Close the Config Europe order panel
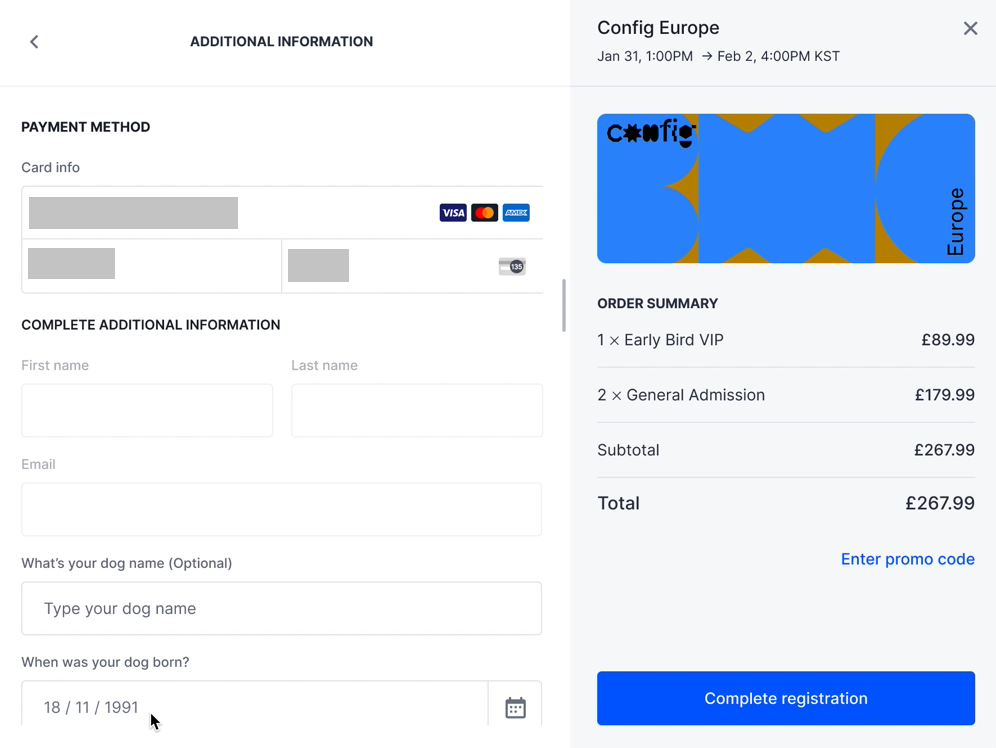Screen dimensions: 996x748 click(x=970, y=28)
